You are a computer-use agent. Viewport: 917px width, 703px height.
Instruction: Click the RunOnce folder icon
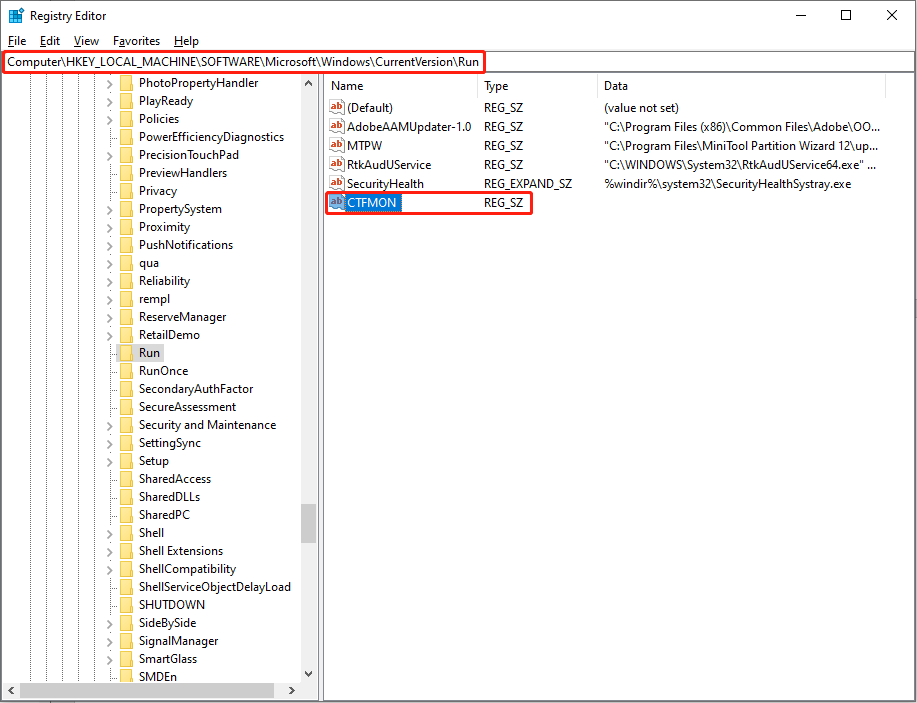126,371
